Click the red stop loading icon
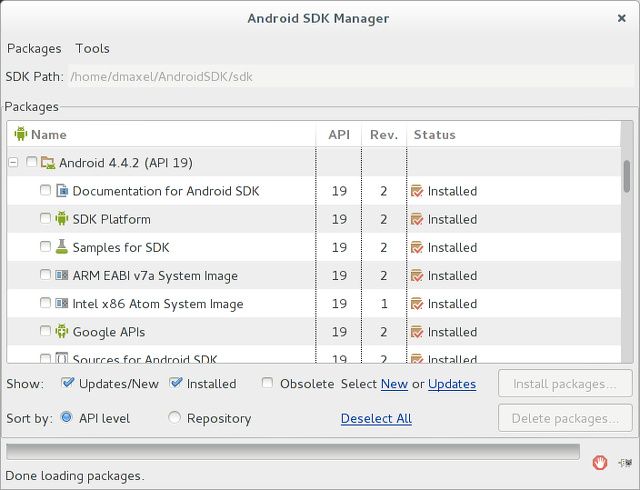The image size is (640, 490). (599, 462)
